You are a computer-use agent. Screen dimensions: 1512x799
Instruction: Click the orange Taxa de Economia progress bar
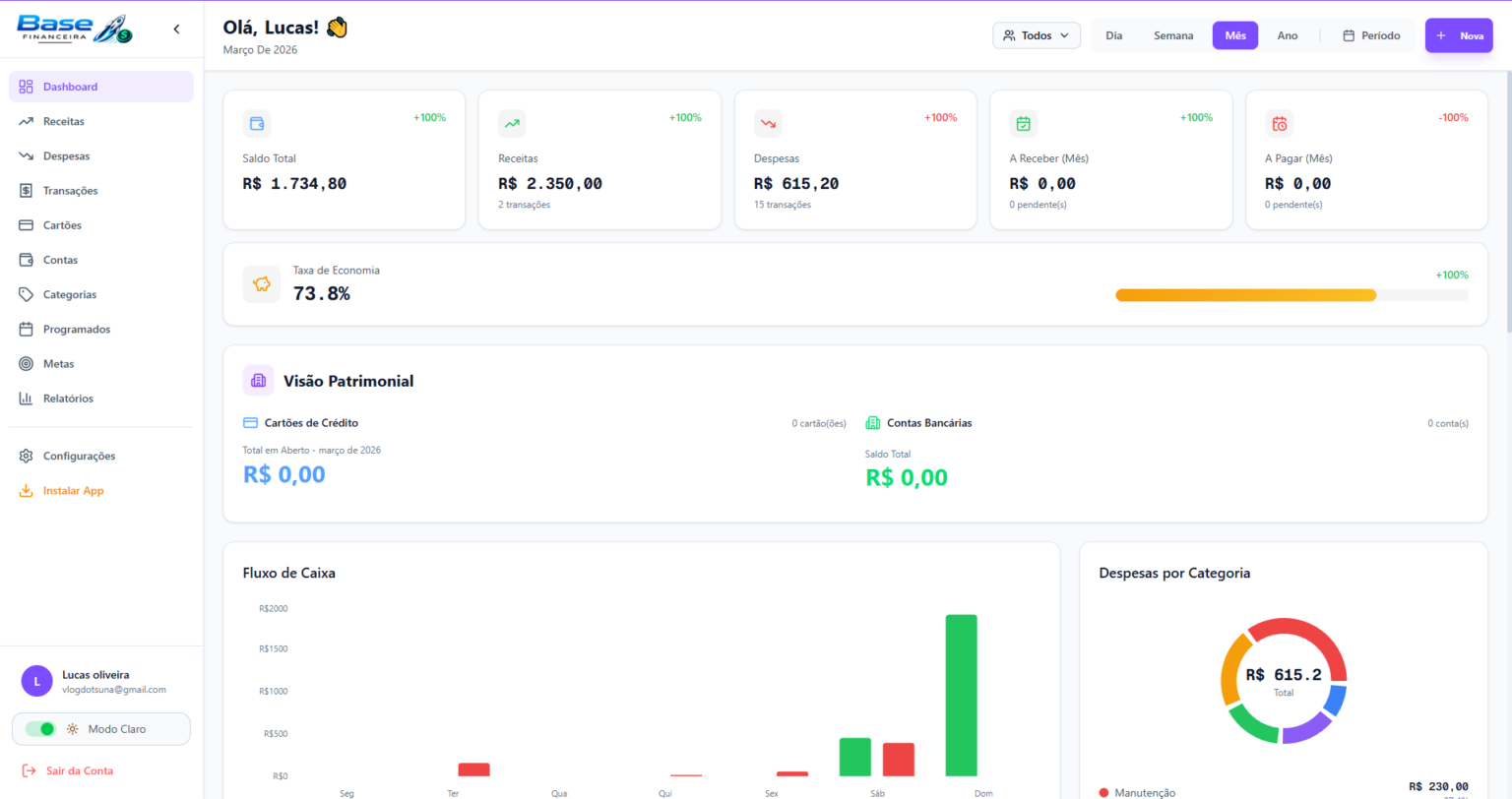coord(1245,295)
